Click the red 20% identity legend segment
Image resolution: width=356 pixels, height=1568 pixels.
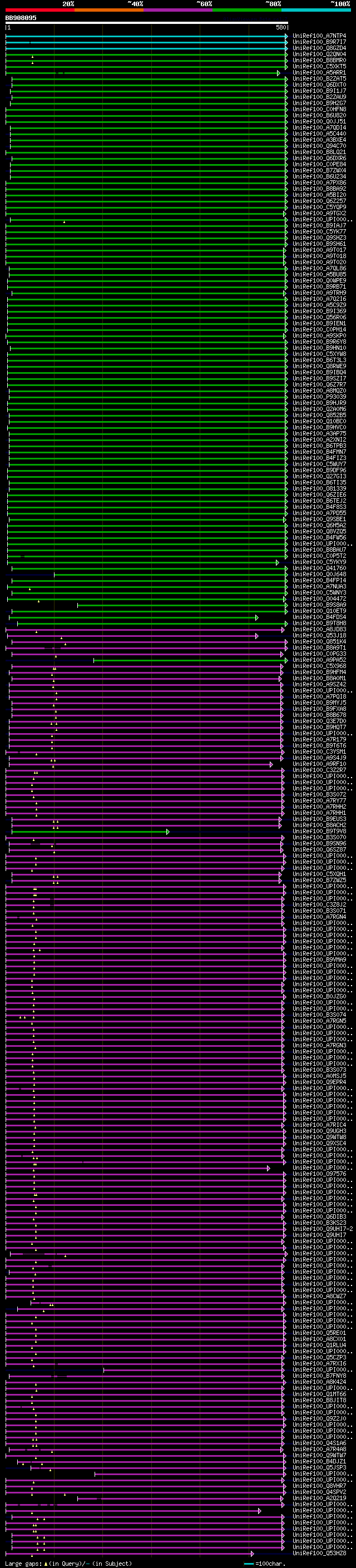[40, 10]
